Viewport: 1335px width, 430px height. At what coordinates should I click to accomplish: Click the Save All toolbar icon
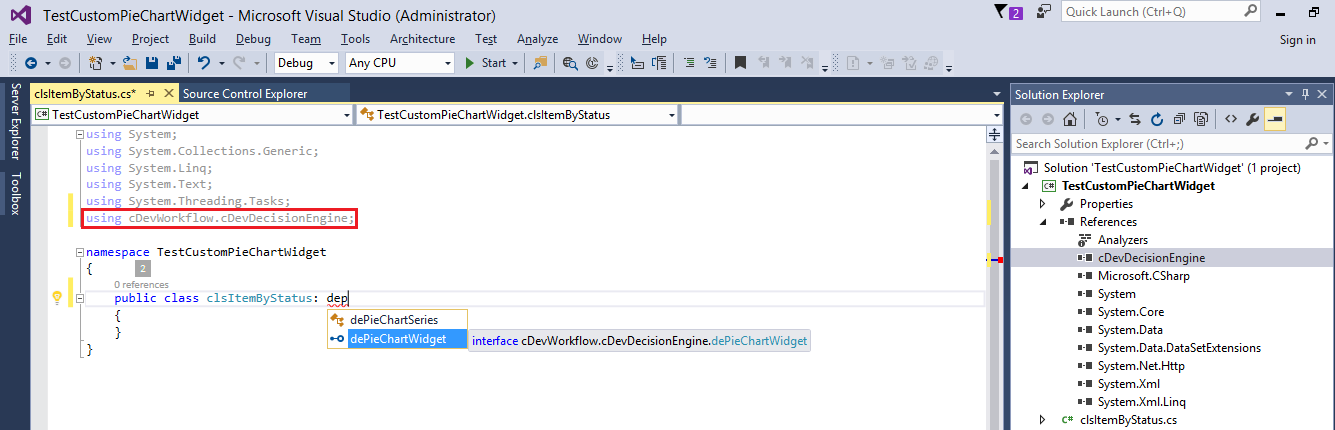174,63
